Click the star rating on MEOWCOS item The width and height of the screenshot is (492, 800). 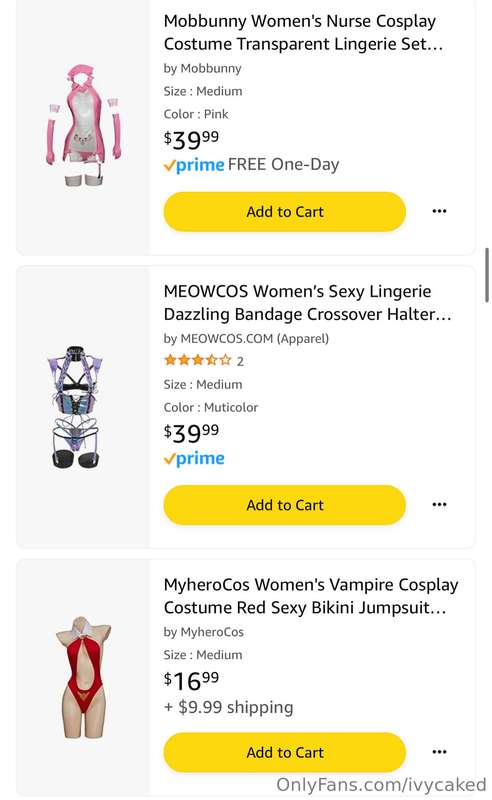pyautogui.click(x=198, y=361)
